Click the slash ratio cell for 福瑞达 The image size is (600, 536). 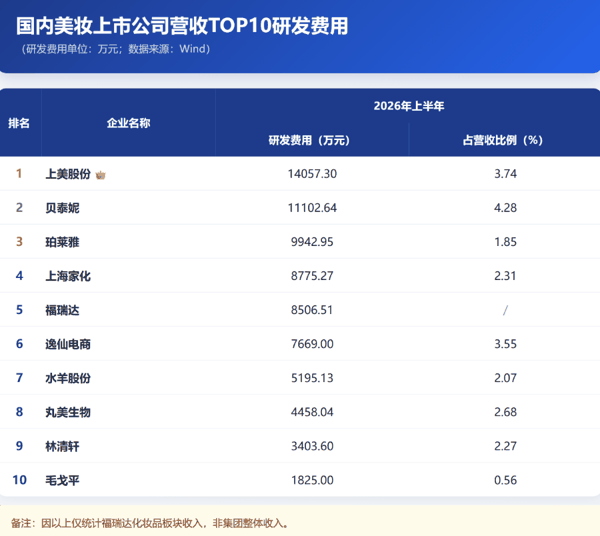click(x=505, y=310)
